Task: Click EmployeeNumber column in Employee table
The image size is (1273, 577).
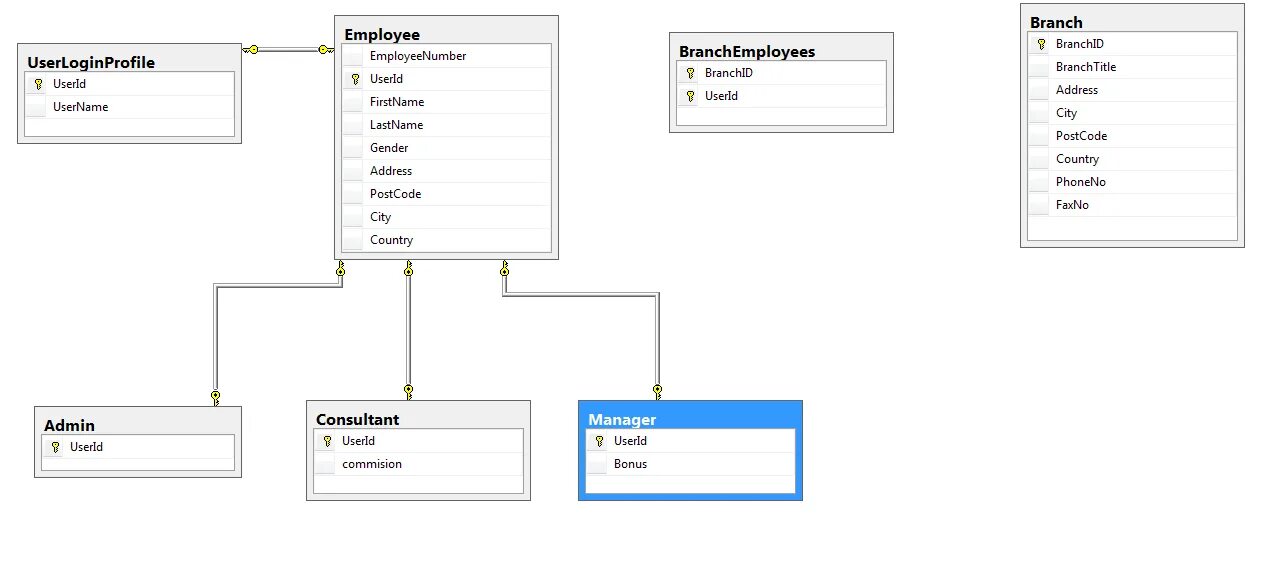Action: (x=446, y=56)
